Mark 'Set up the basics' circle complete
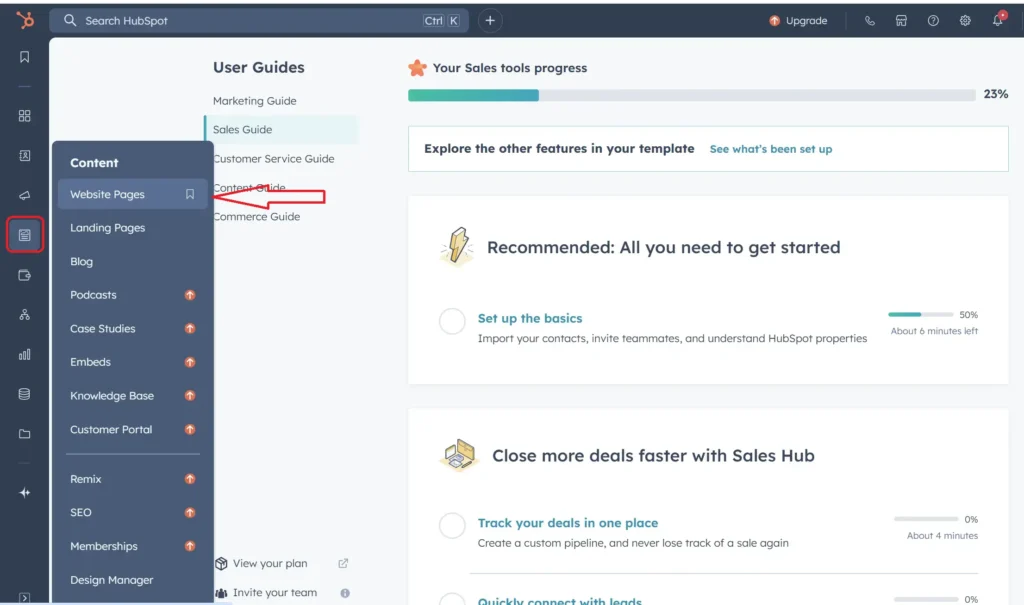 [x=452, y=321]
